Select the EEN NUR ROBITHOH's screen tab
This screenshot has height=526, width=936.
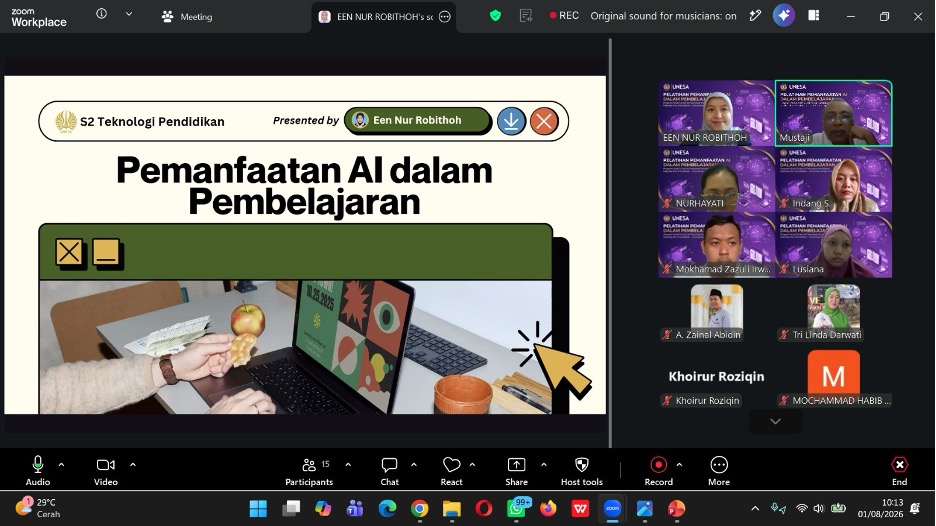(x=384, y=17)
